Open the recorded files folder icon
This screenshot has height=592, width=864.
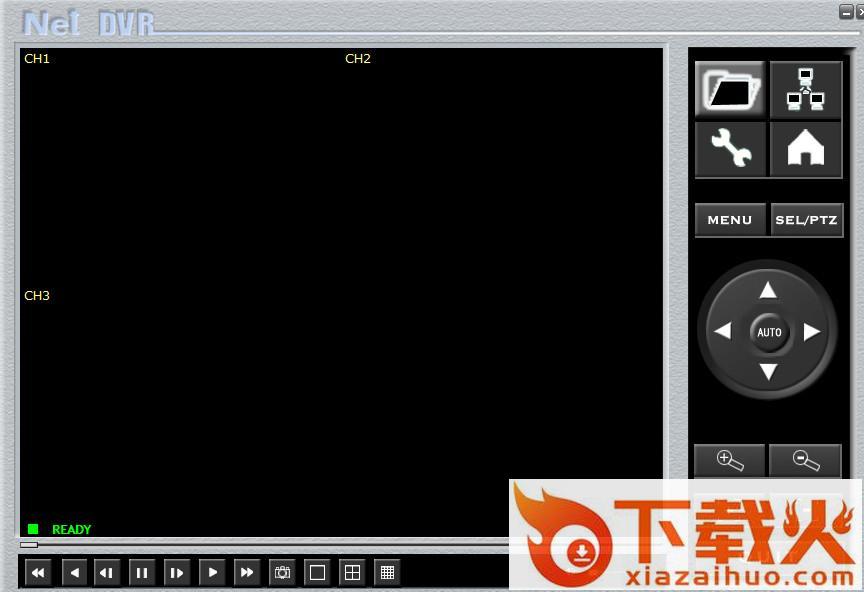tap(730, 89)
